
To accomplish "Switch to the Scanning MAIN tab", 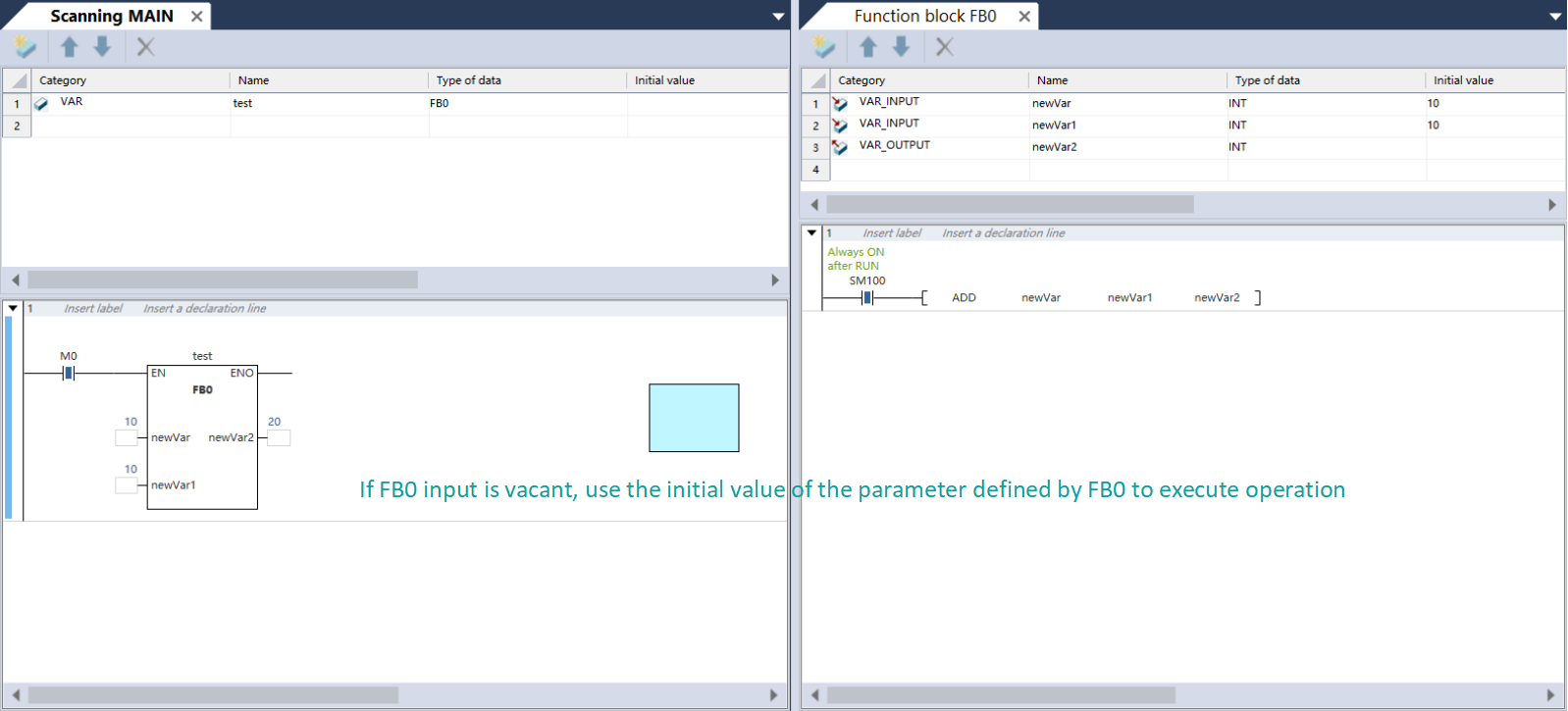I will (112, 17).
